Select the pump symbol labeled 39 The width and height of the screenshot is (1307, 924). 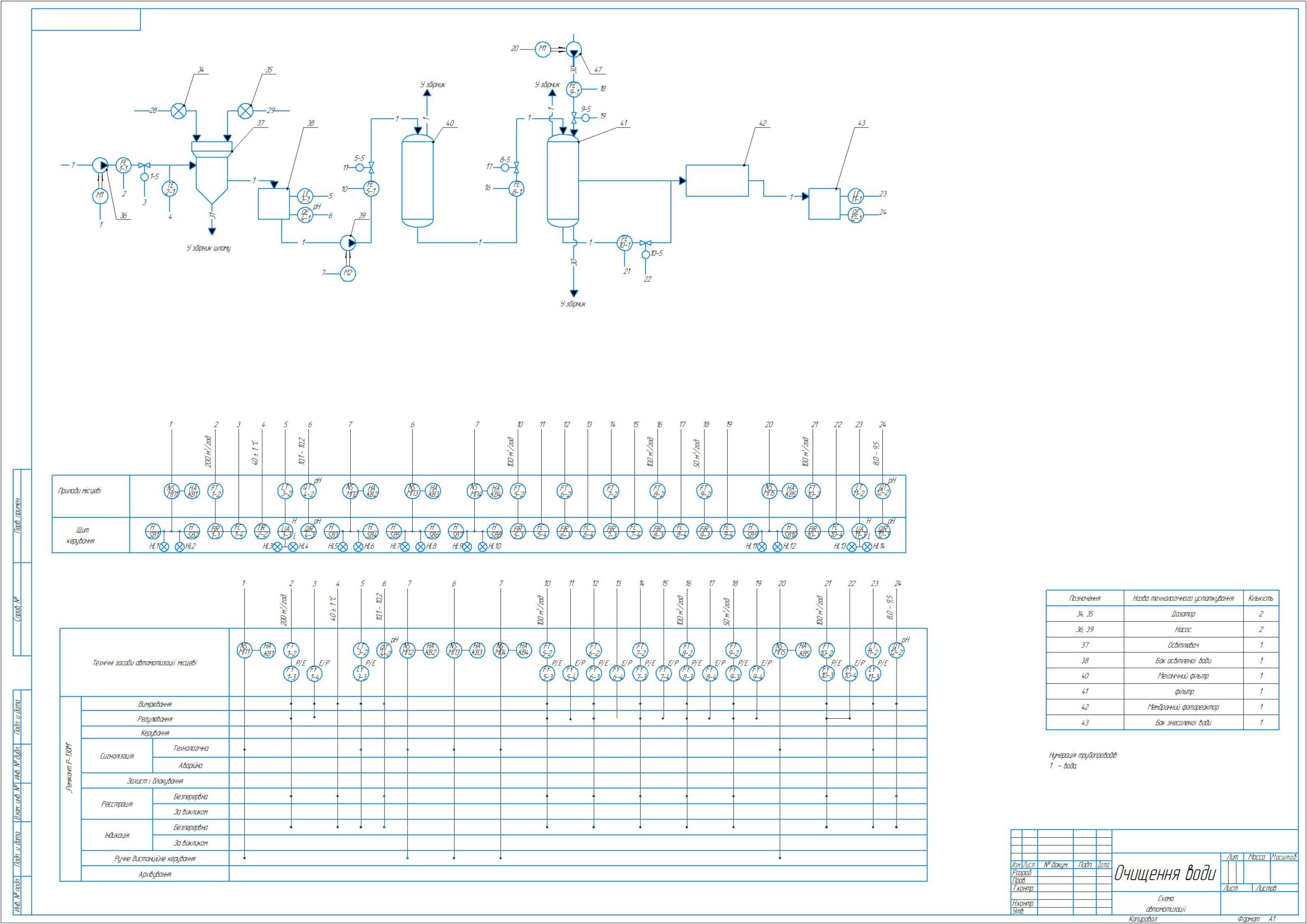click(348, 242)
